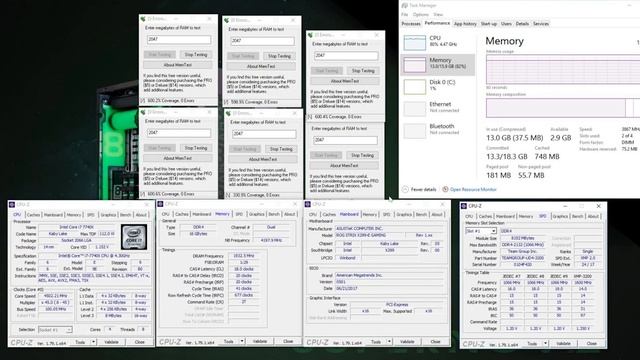Click the 'Kaby Lake' code name field in CPU-Z

(x=58, y=234)
